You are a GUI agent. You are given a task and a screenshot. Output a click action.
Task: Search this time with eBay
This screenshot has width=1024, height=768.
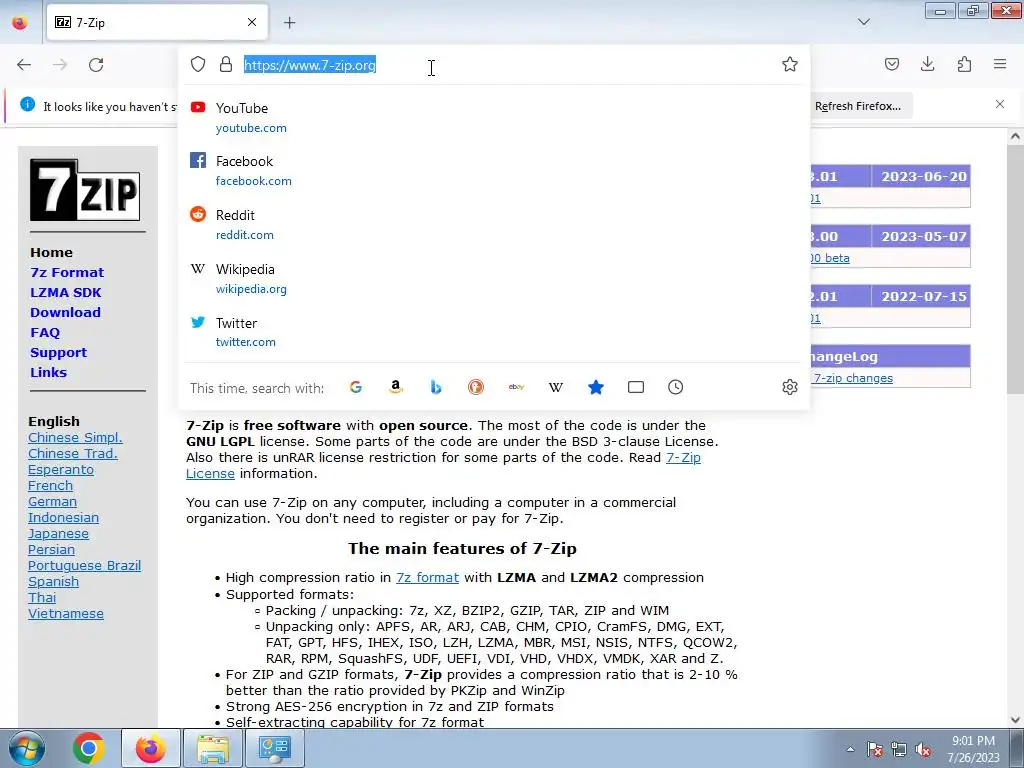[516, 387]
